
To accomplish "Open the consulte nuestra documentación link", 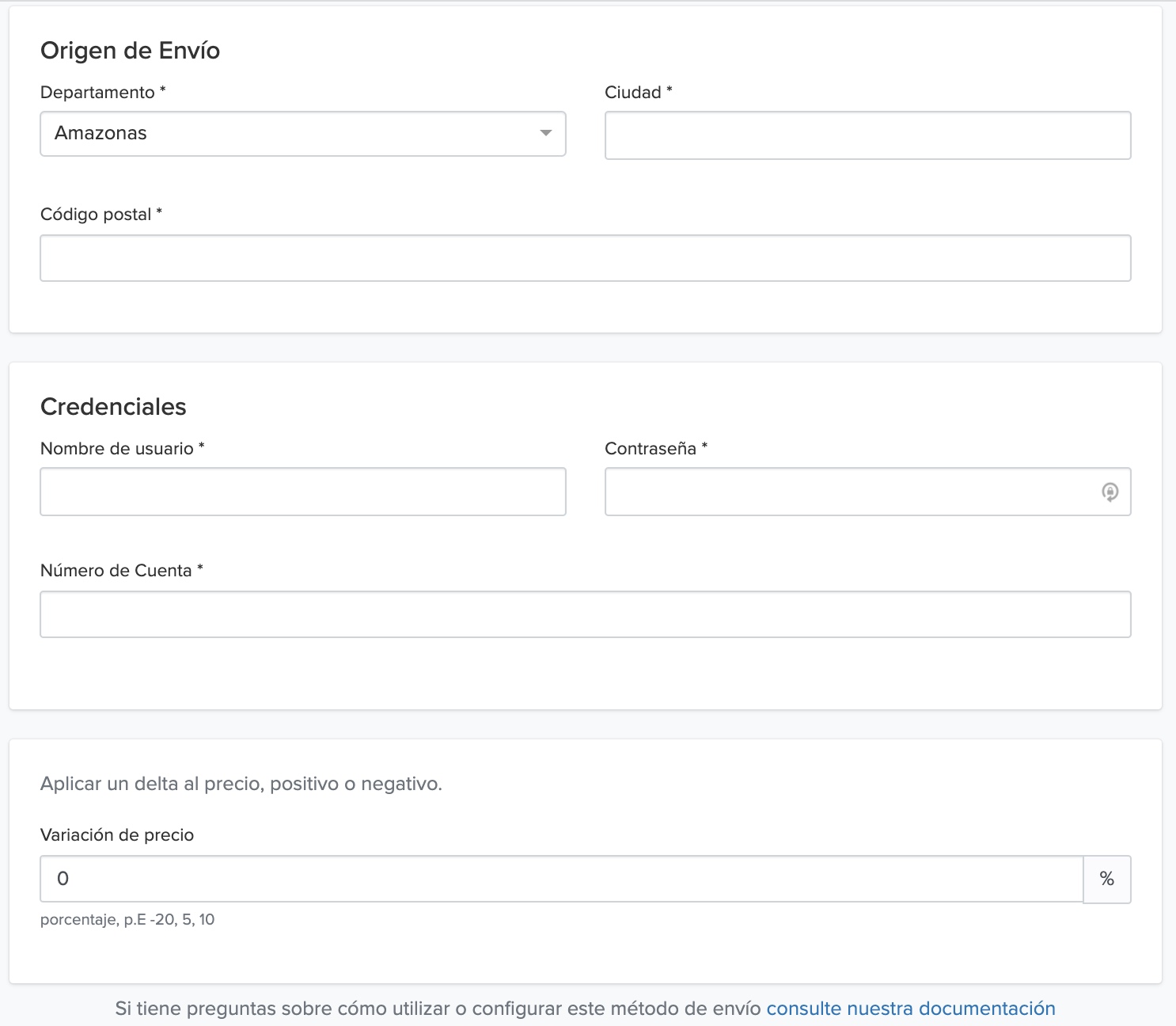I will (x=910, y=1009).
